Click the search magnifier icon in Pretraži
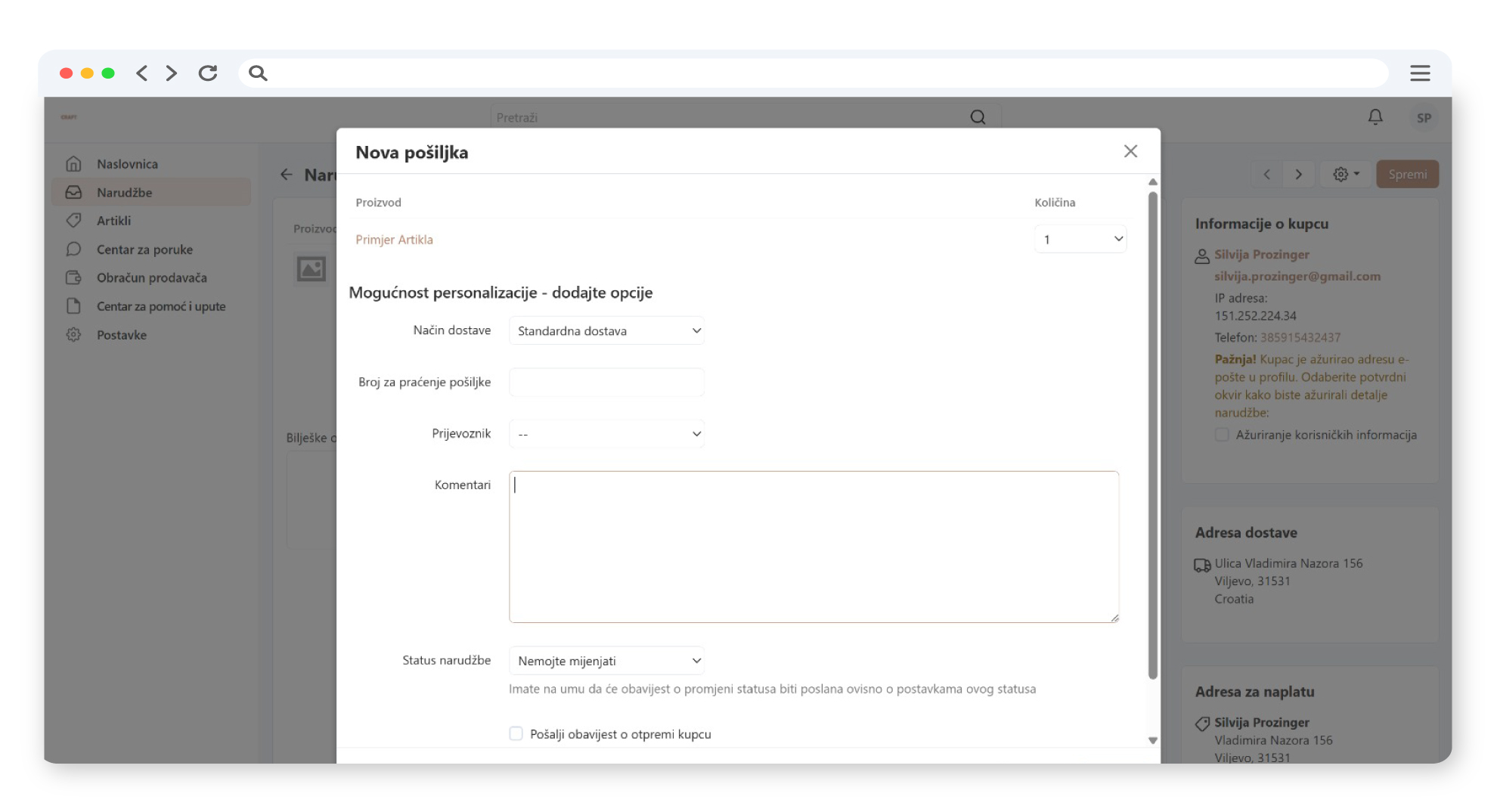 click(978, 117)
